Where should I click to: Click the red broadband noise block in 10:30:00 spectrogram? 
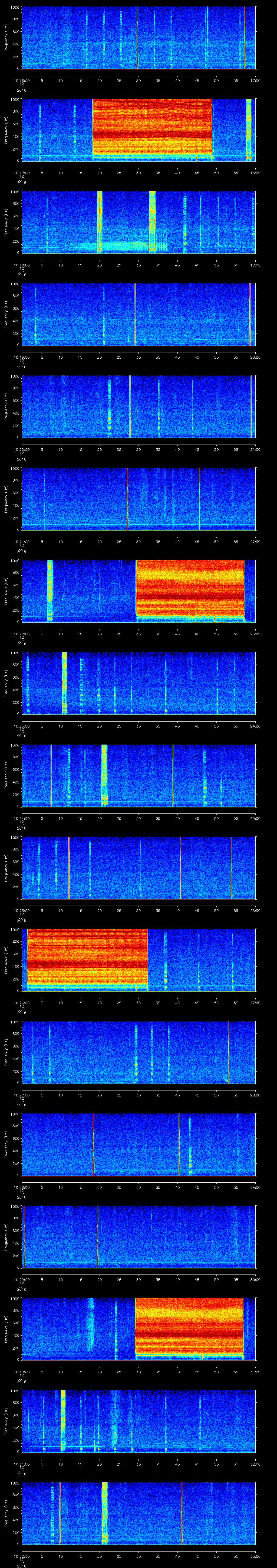[x=189, y=1326]
